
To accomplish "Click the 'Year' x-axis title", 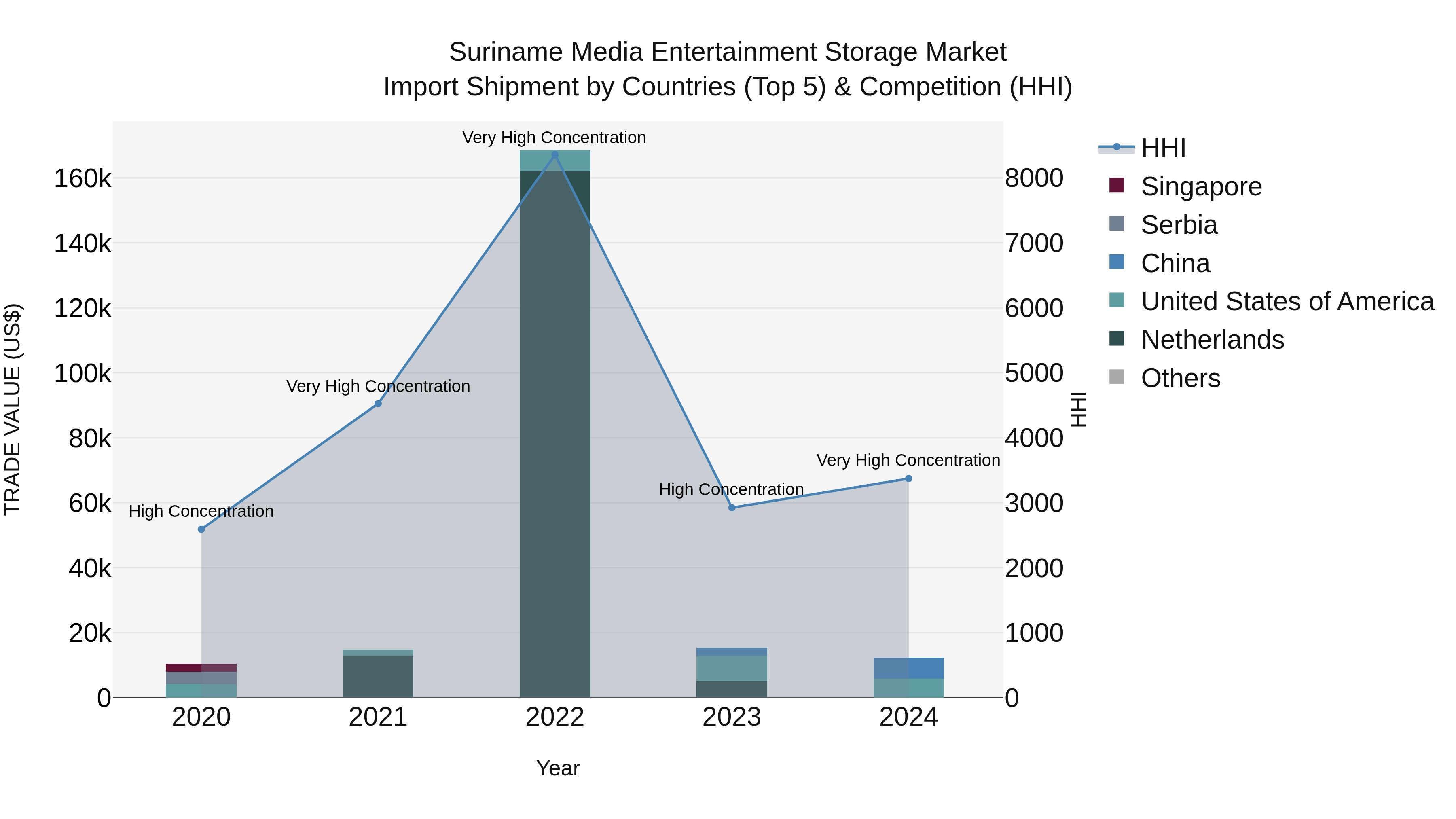I will [x=558, y=769].
